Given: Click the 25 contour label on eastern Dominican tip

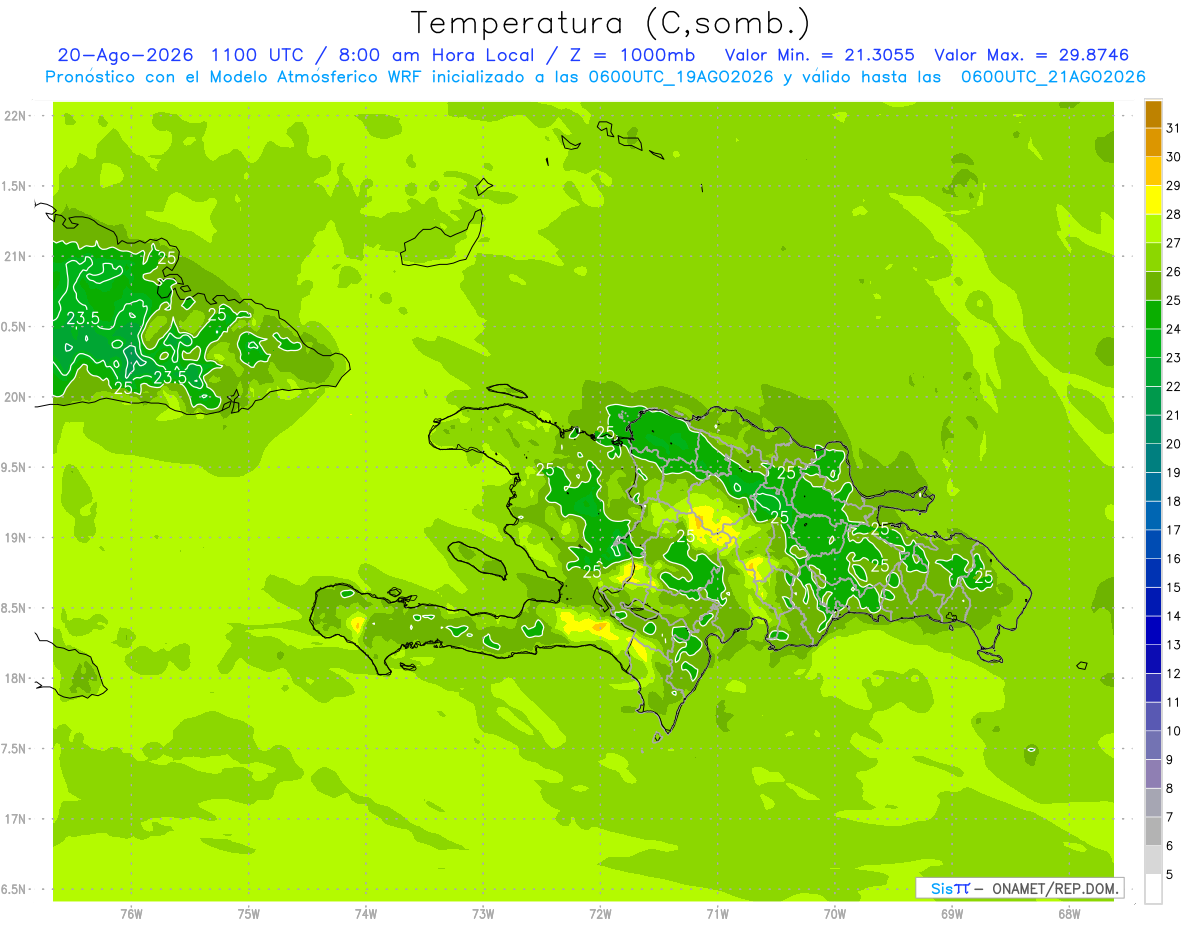Looking at the screenshot, I should (x=984, y=577).
